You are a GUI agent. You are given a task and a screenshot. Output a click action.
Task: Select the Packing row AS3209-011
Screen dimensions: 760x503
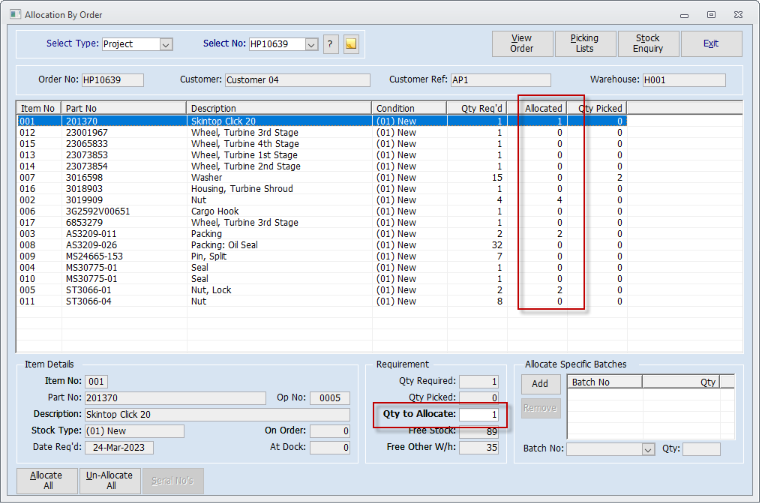(322, 234)
